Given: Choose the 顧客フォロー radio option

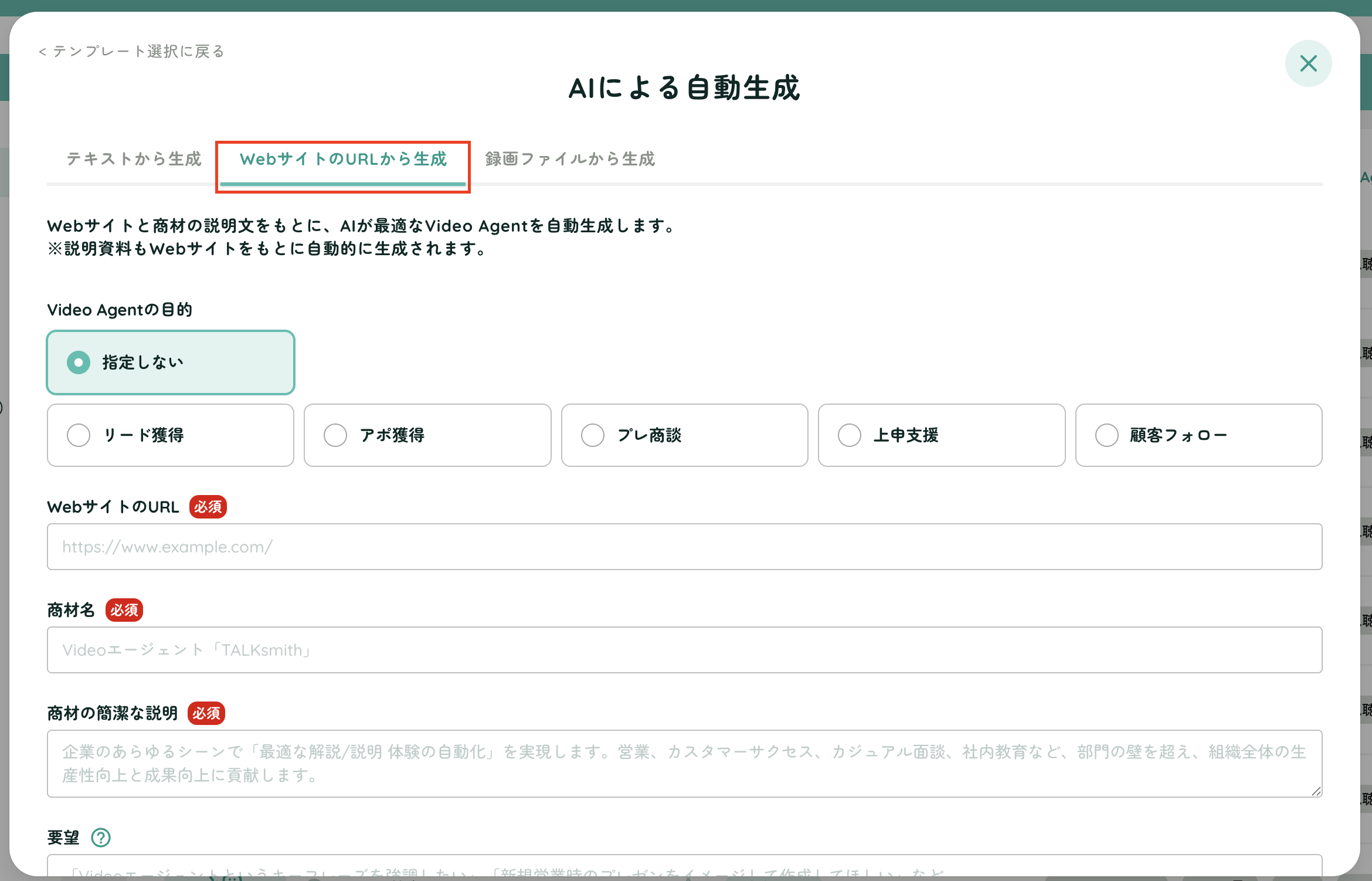Looking at the screenshot, I should click(1198, 435).
